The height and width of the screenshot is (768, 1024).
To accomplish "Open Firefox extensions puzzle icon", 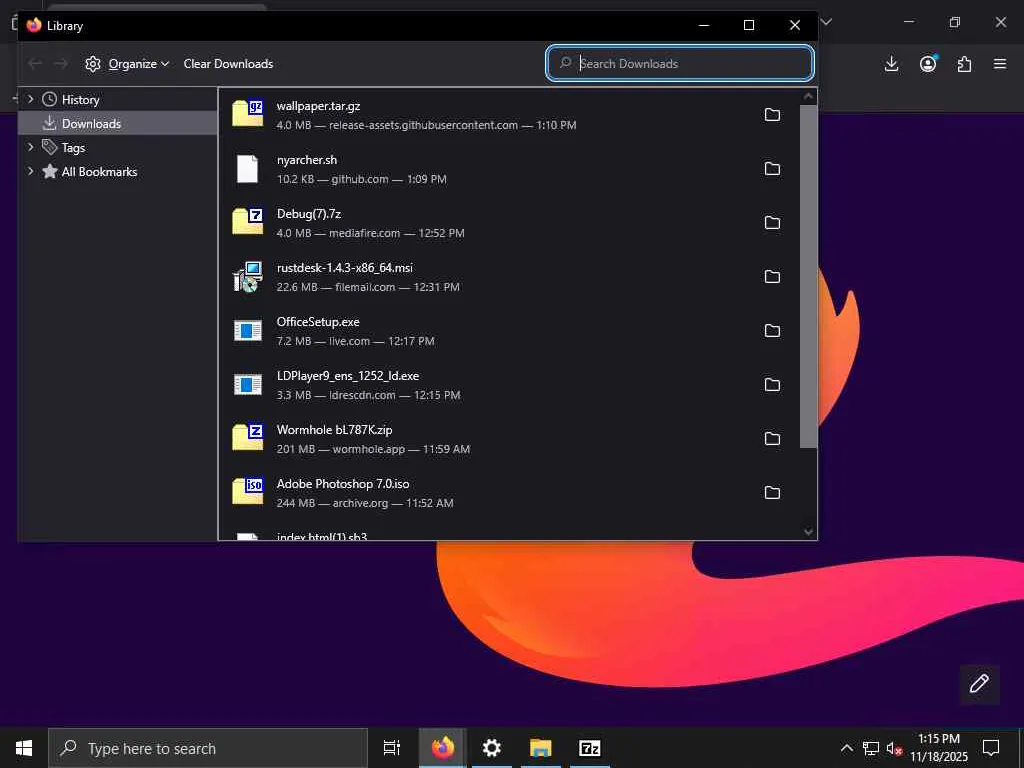I will pos(964,64).
